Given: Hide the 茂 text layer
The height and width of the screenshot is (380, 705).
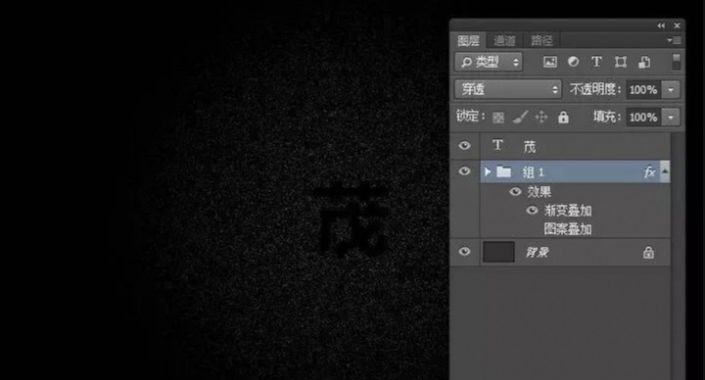Looking at the screenshot, I should (x=464, y=145).
